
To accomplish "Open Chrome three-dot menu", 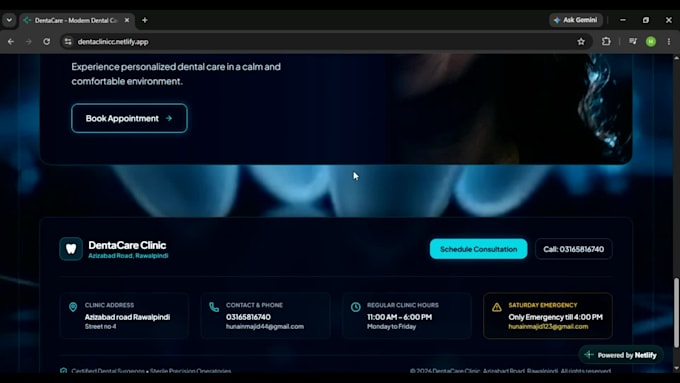I will coord(669,42).
